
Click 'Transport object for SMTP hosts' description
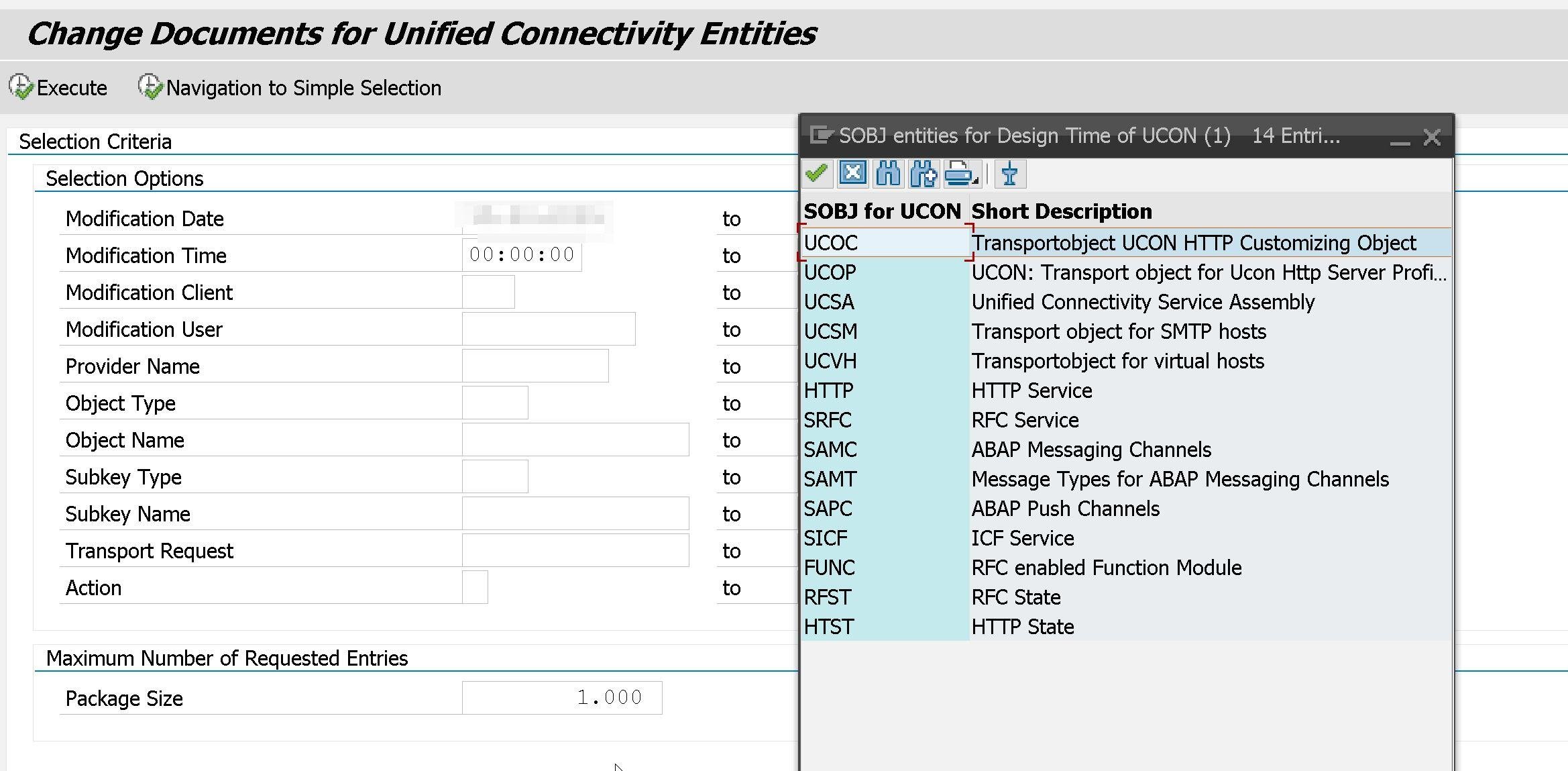pyautogui.click(x=1119, y=331)
